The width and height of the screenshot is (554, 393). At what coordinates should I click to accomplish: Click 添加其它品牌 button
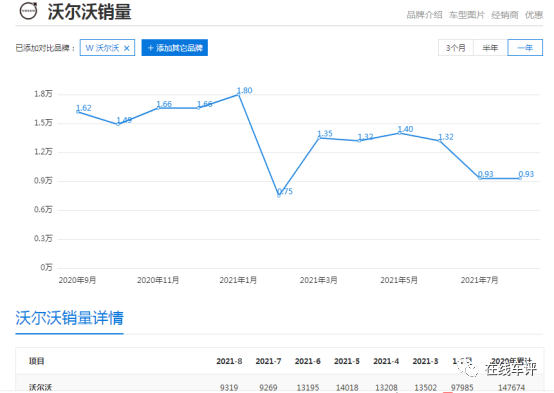tap(175, 48)
